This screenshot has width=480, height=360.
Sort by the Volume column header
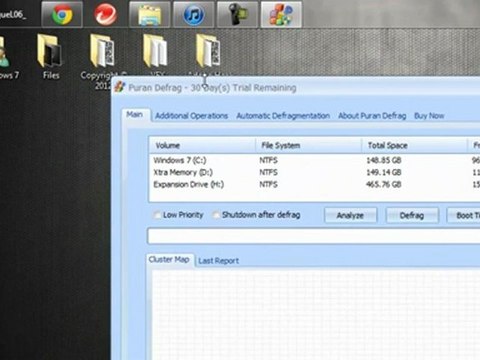202,145
